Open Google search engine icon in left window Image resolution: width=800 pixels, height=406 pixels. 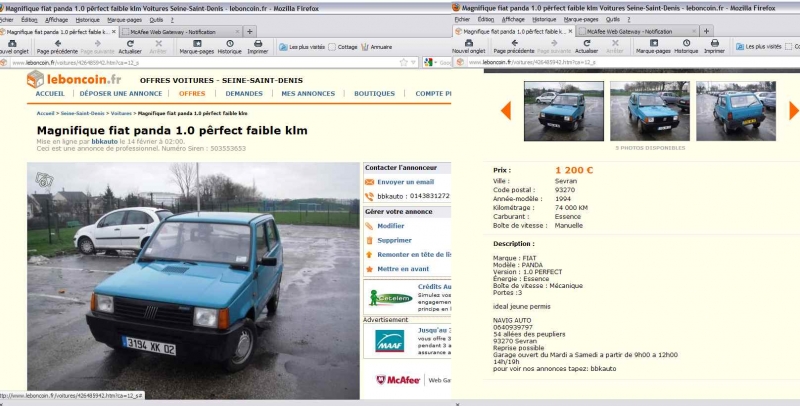428,62
